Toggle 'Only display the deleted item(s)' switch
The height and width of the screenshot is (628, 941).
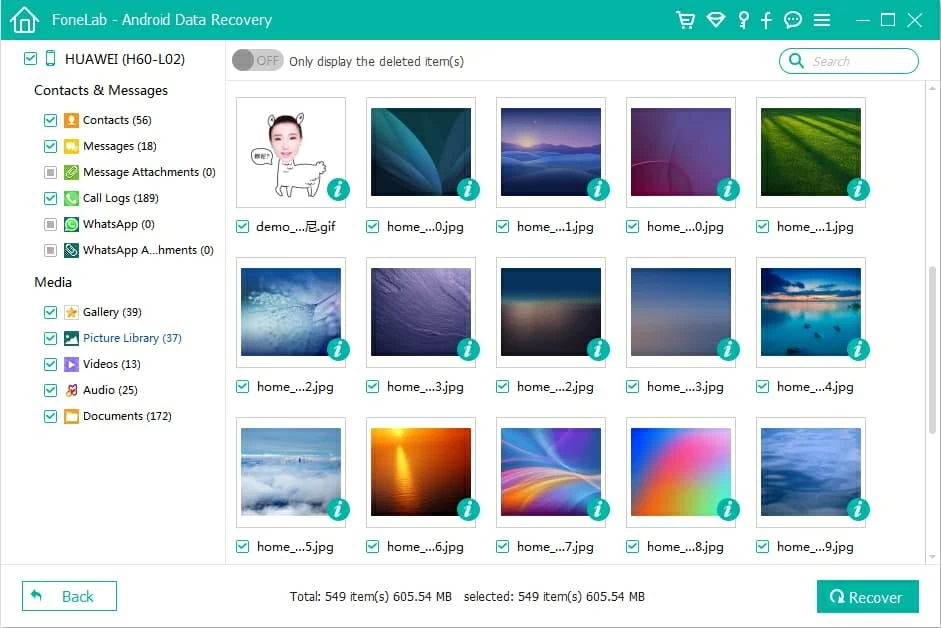click(x=257, y=61)
